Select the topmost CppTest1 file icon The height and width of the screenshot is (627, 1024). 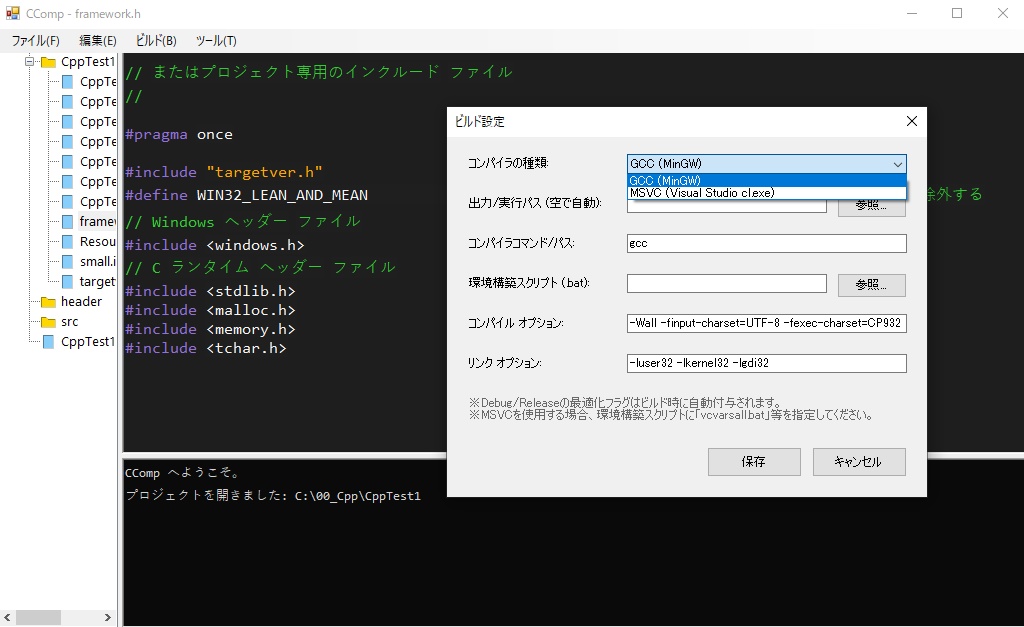67,81
